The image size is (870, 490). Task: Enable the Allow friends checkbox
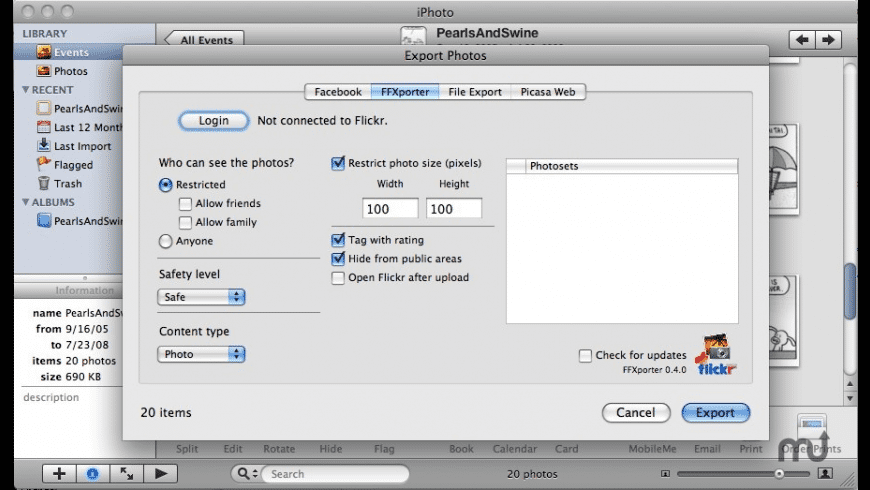[185, 204]
